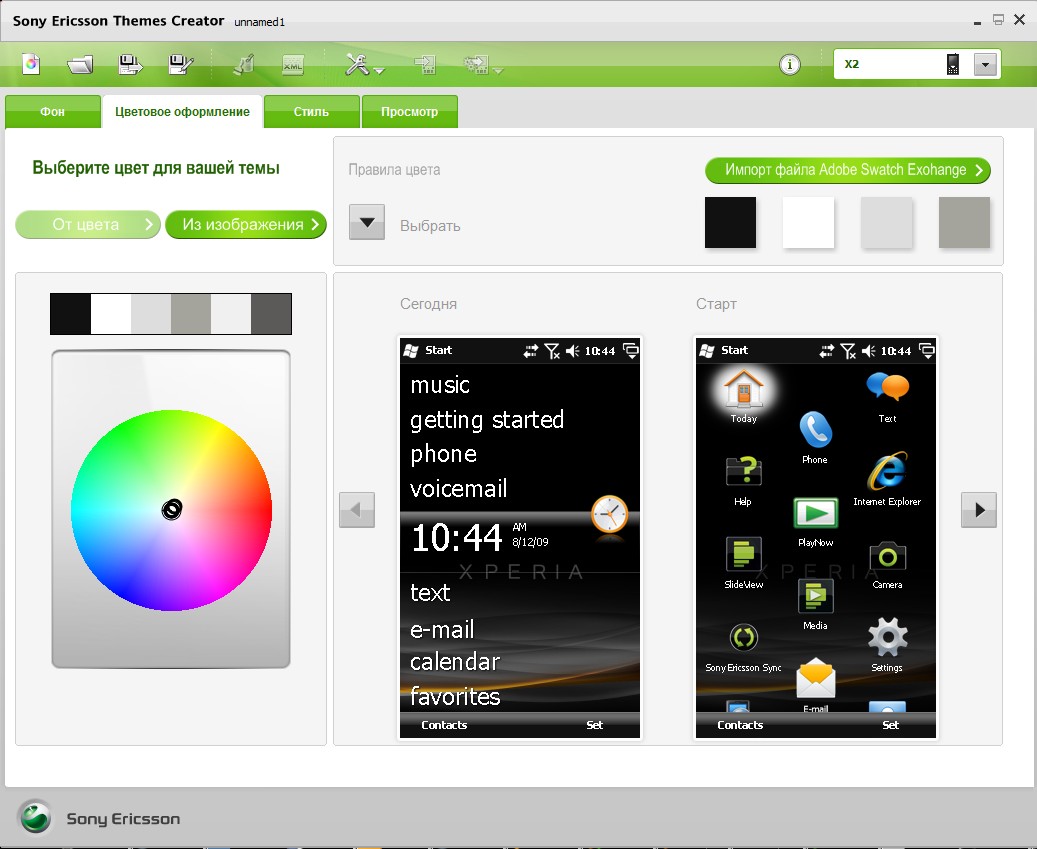The width and height of the screenshot is (1037, 849).
Task: Click the save as floppy with pencil icon
Action: [181, 64]
